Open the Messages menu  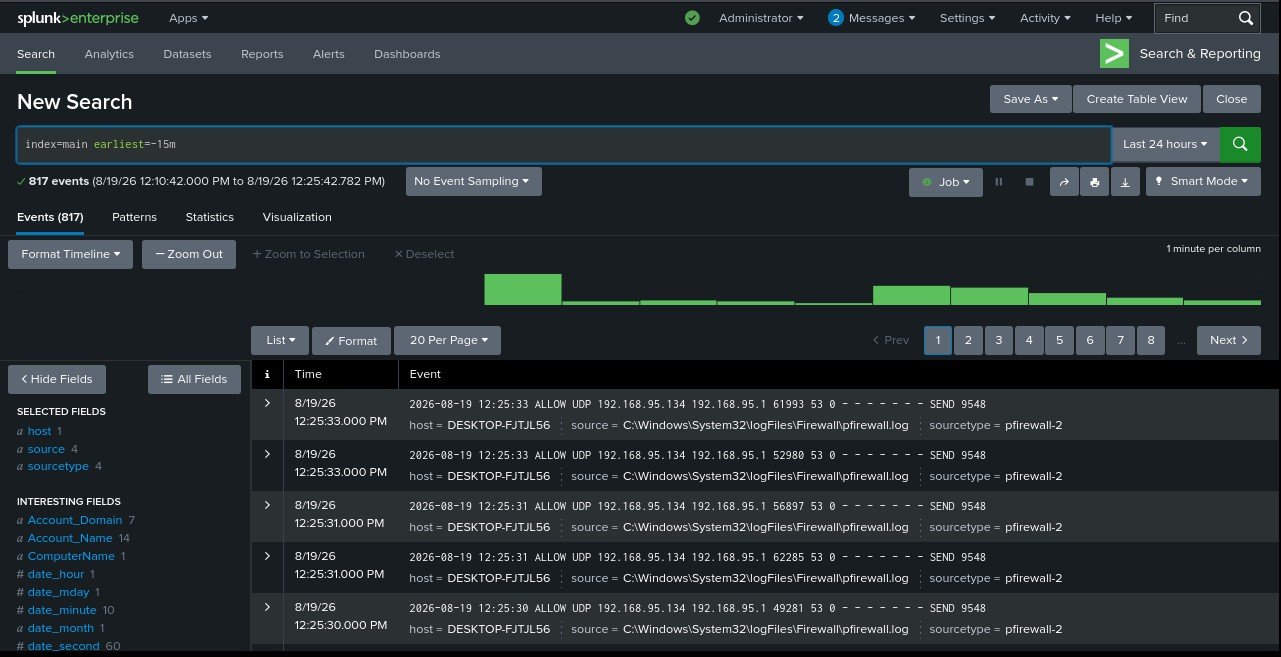click(881, 18)
